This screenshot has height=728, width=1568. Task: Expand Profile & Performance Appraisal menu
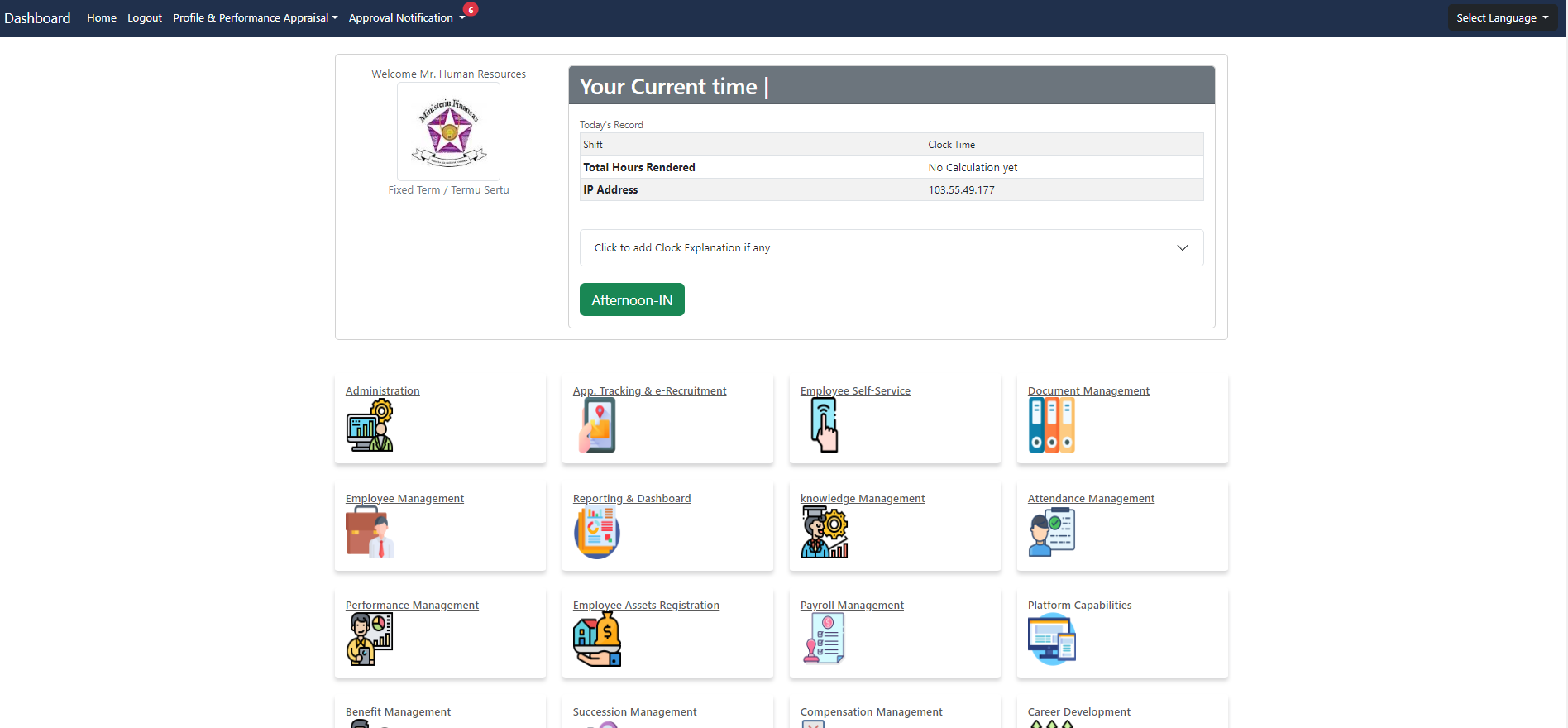[x=256, y=17]
